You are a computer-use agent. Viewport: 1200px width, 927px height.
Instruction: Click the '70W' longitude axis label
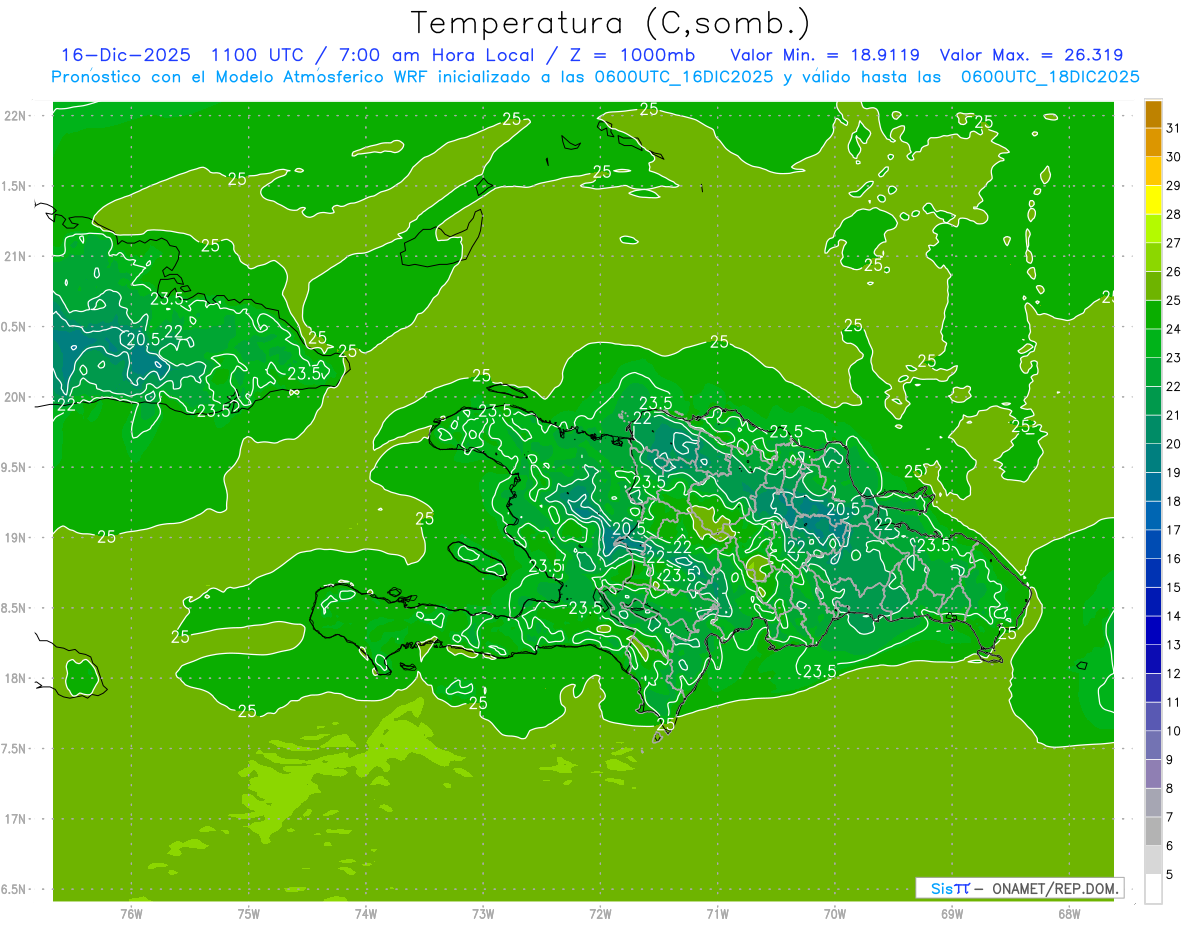[835, 913]
